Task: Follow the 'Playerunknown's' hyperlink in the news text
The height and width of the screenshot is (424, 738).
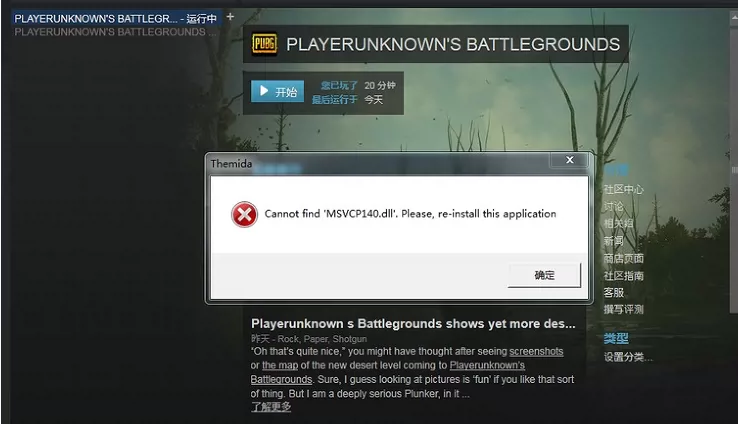Action: (487, 365)
